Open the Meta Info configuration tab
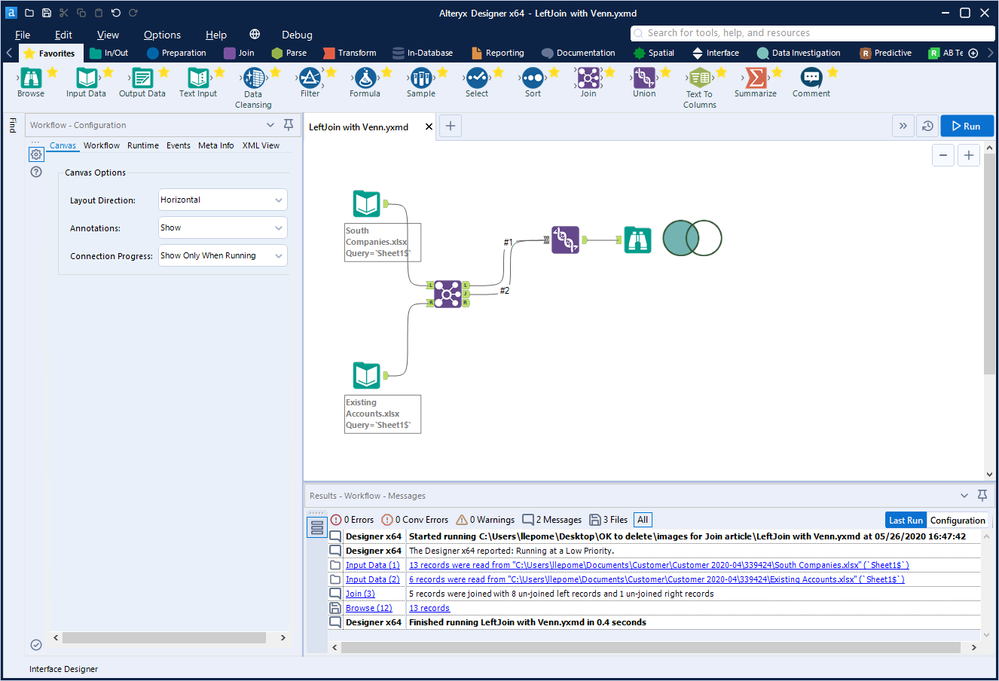 coord(215,145)
